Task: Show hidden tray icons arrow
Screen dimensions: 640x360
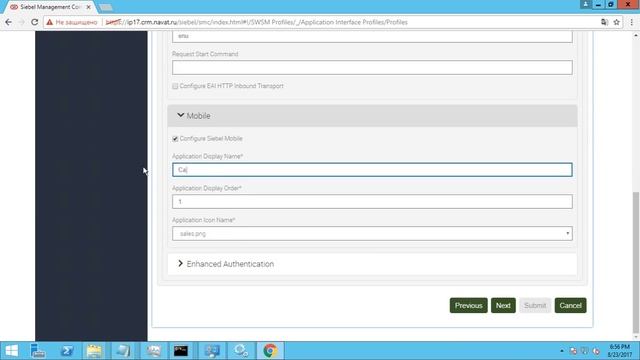Action: 562,351
